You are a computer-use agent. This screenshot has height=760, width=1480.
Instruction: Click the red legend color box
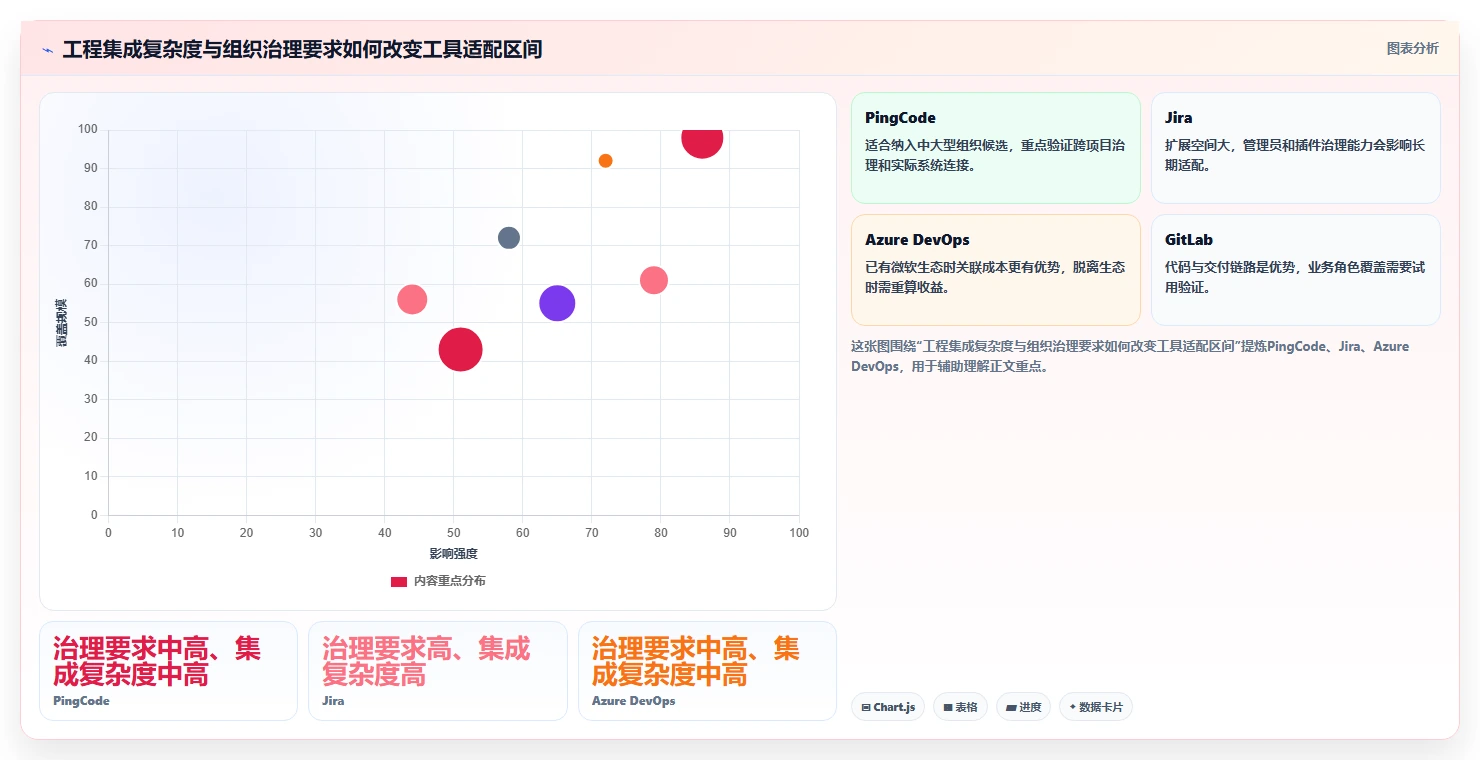click(x=399, y=581)
